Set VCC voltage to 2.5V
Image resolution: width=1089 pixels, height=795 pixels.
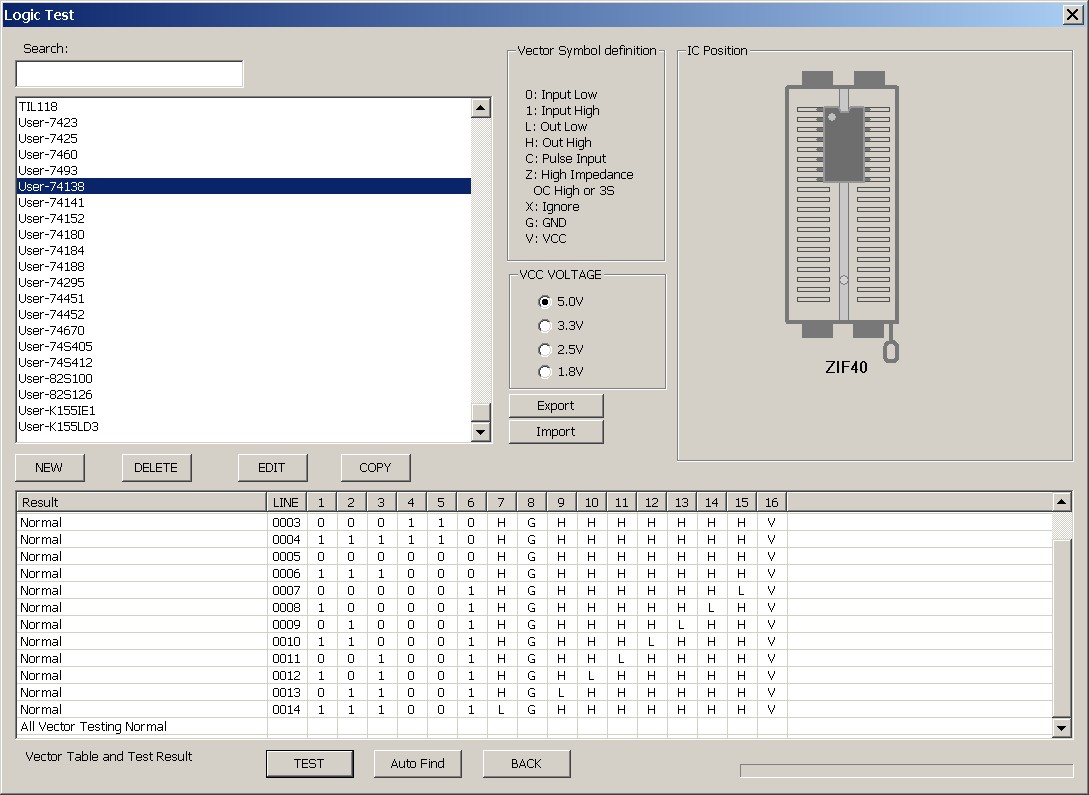click(545, 349)
